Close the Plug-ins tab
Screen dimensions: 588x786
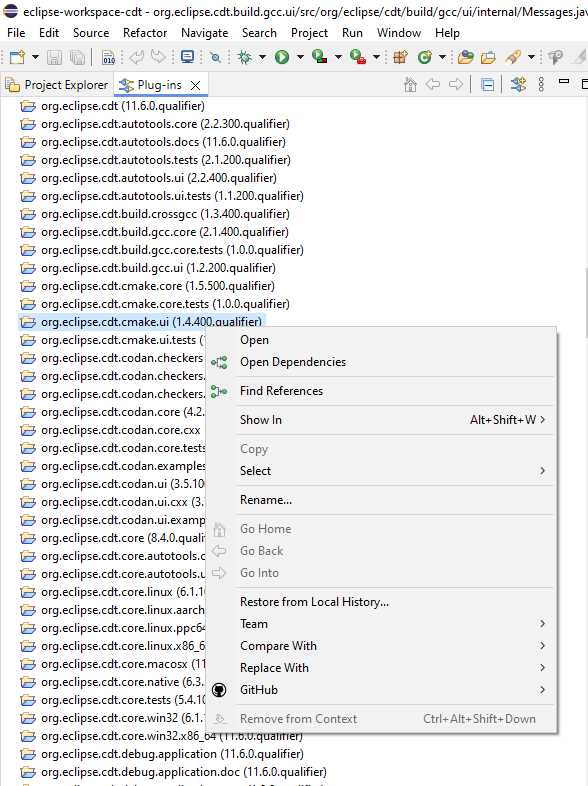point(195,85)
